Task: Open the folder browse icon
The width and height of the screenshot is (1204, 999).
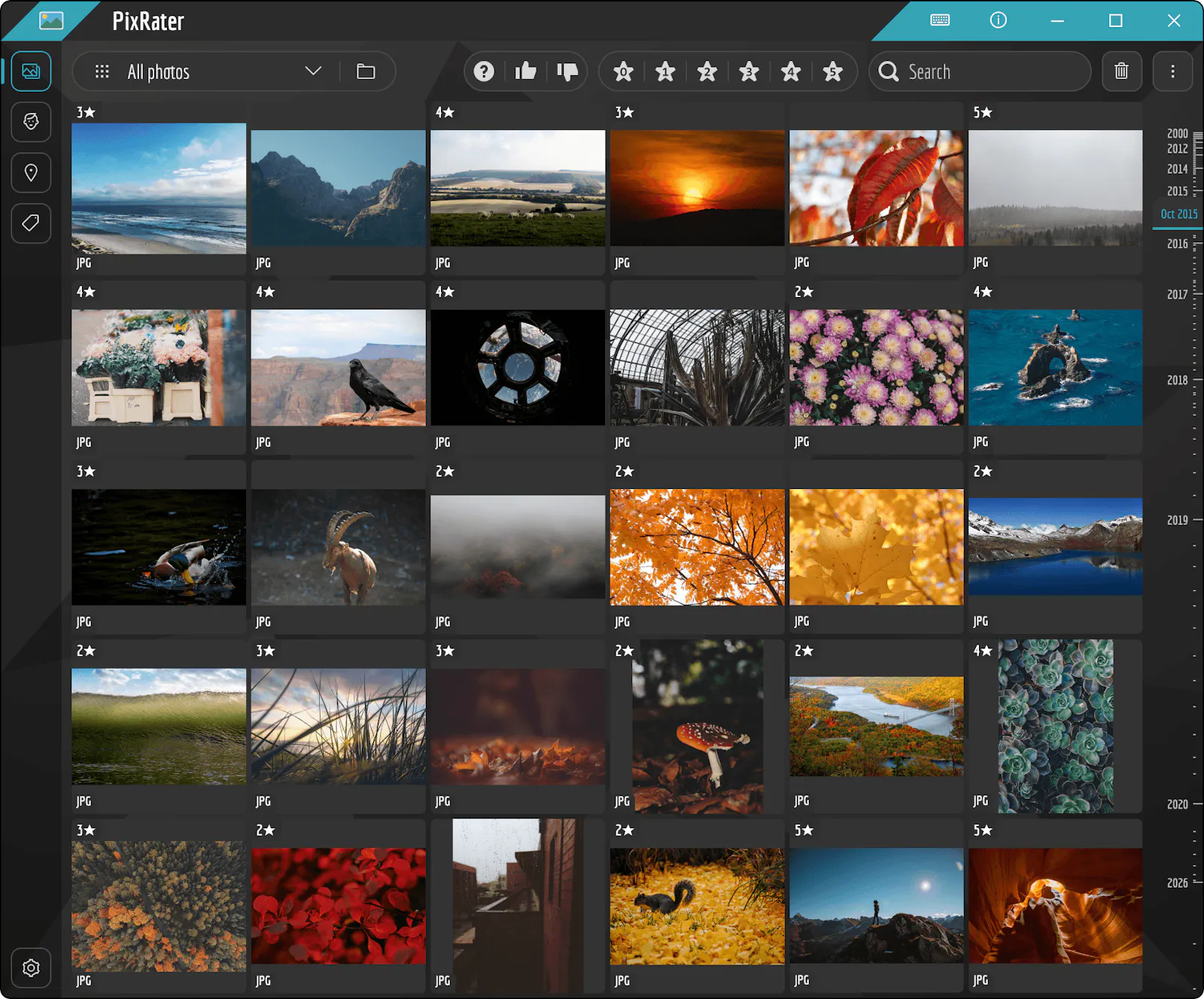Action: pos(366,71)
